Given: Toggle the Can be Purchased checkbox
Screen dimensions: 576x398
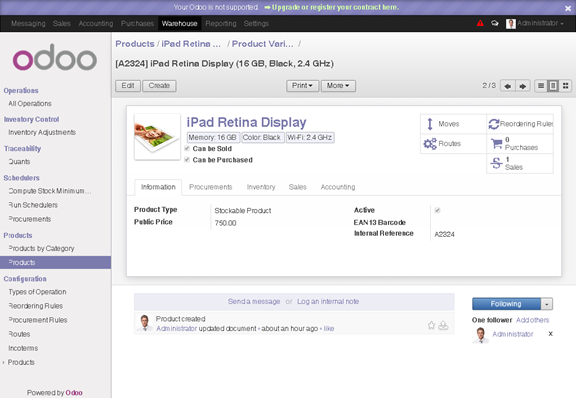Looking at the screenshot, I should pyautogui.click(x=187, y=159).
